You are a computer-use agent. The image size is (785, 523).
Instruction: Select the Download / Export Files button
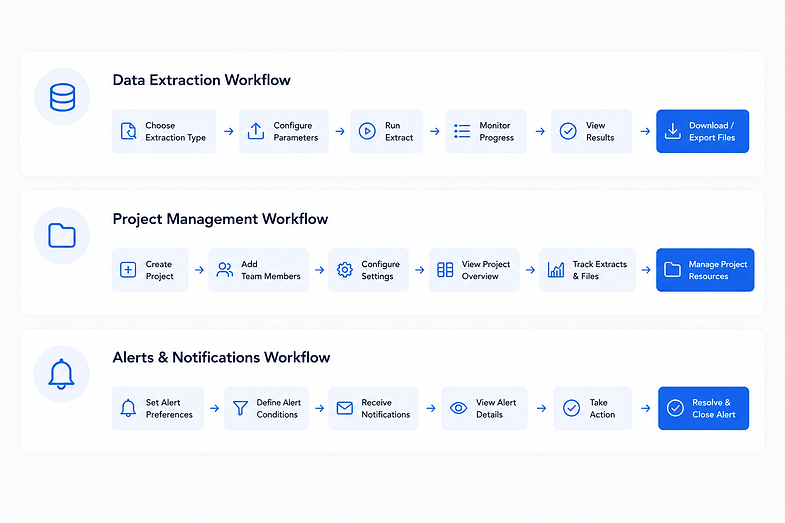pos(702,131)
